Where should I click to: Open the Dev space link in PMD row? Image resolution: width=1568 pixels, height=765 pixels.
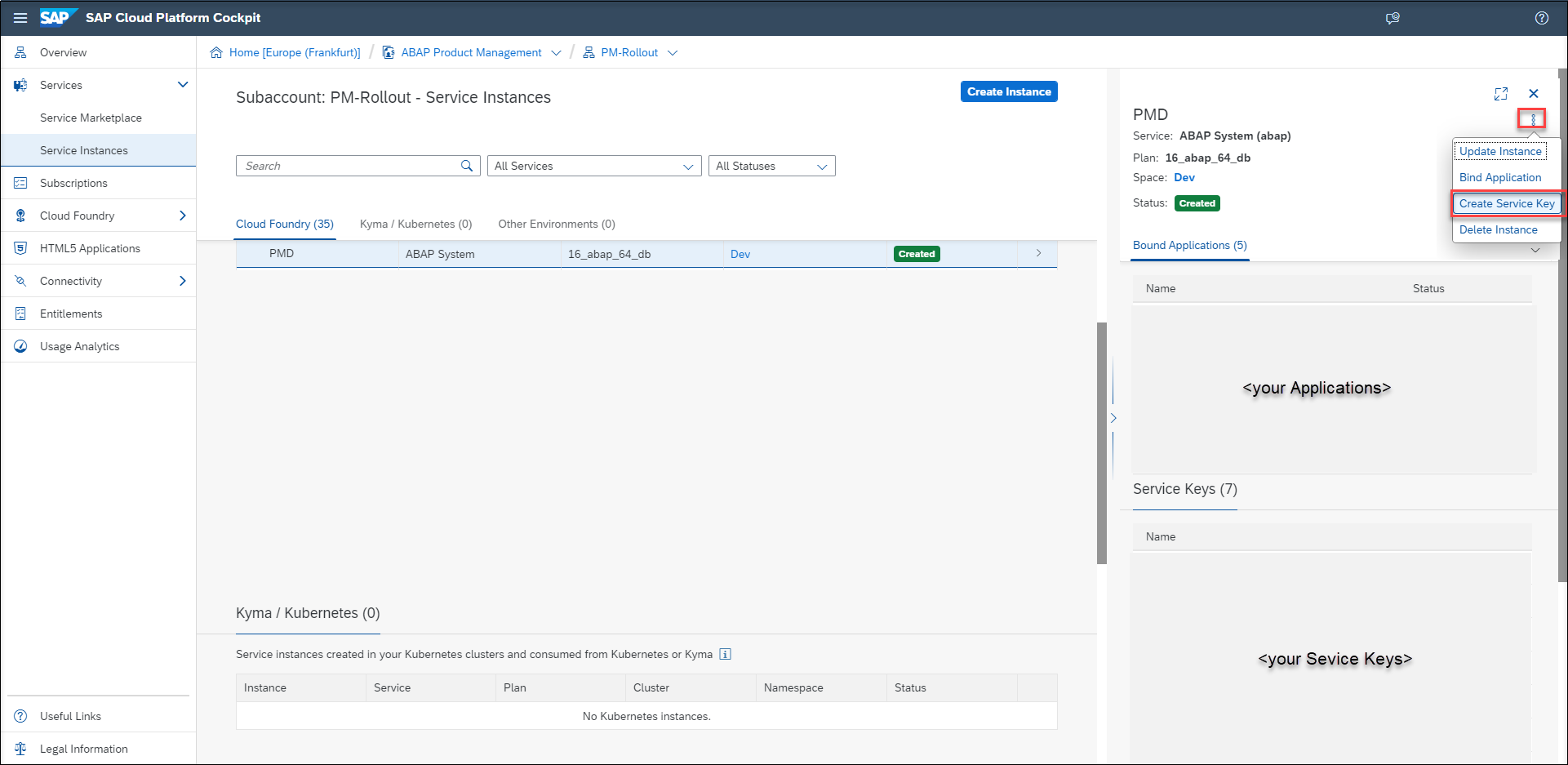740,254
